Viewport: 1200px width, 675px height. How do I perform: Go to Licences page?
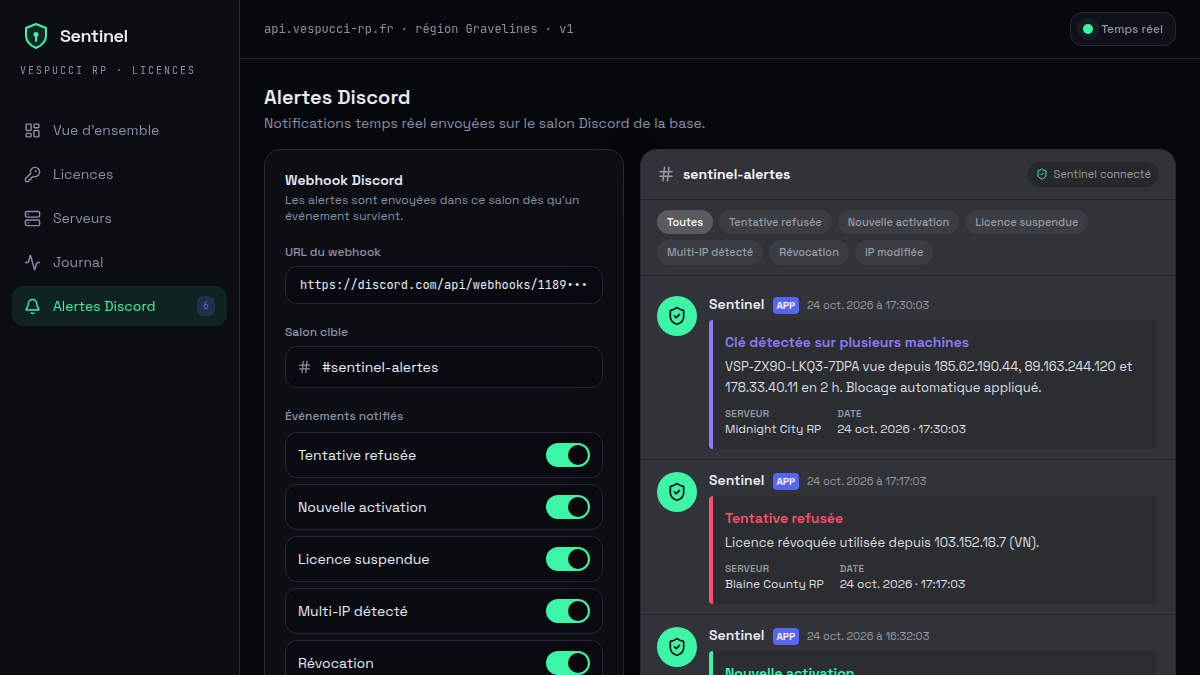click(x=119, y=174)
